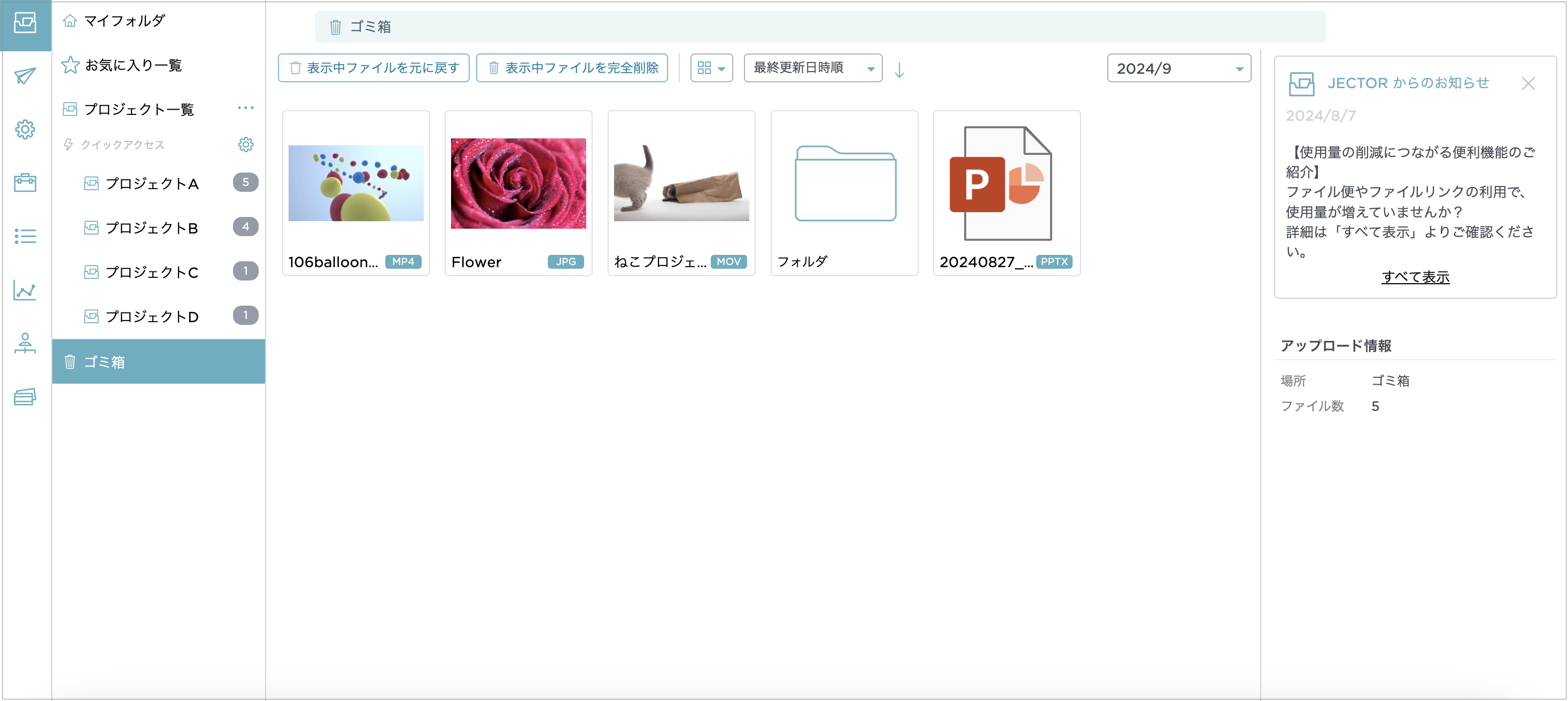
Task: Select the Flower JPG thumbnail
Action: coord(518,183)
